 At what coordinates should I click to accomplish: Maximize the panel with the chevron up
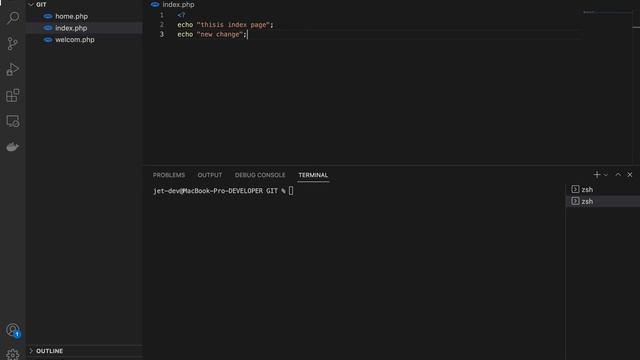618,175
